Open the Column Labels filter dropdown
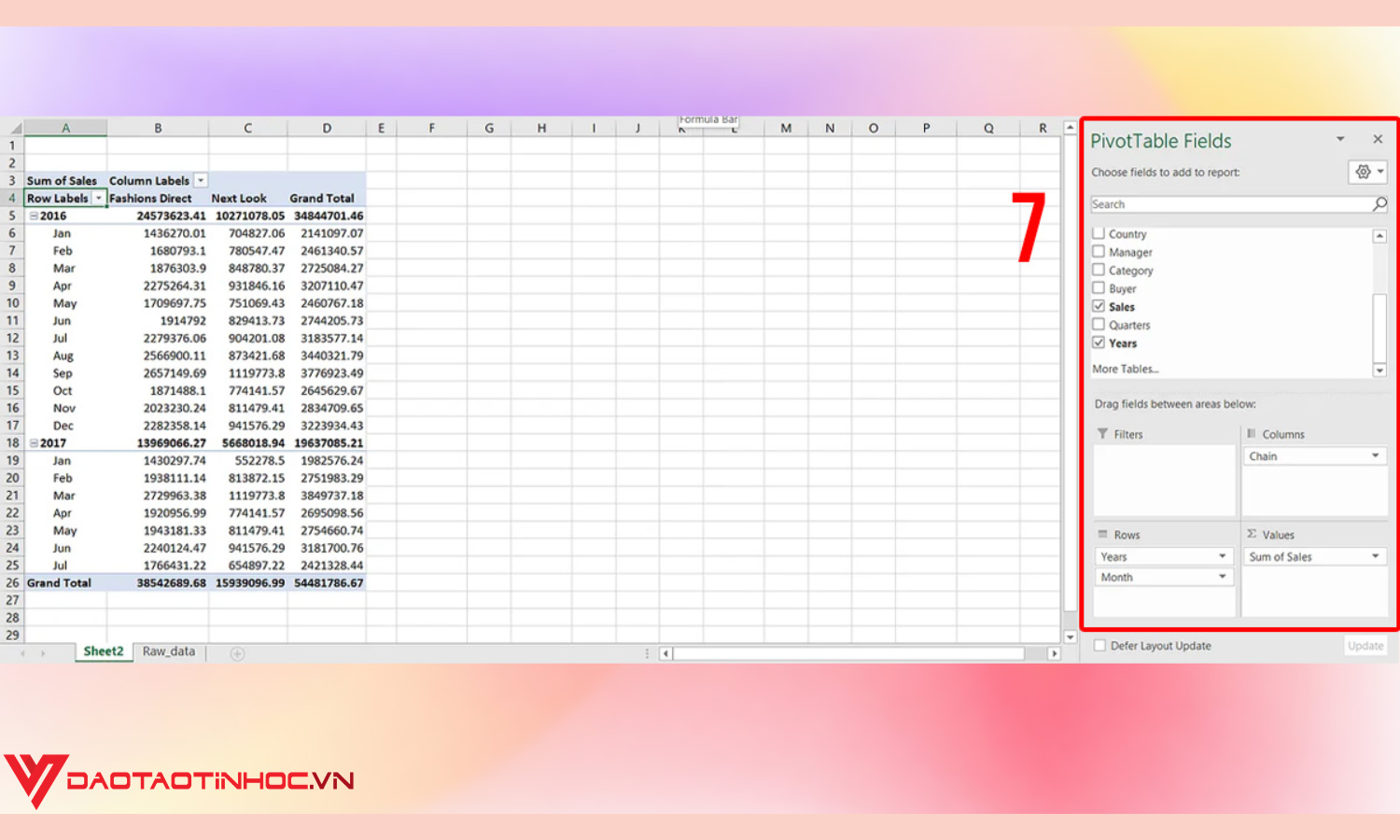This screenshot has height=840, width=1400. (201, 180)
